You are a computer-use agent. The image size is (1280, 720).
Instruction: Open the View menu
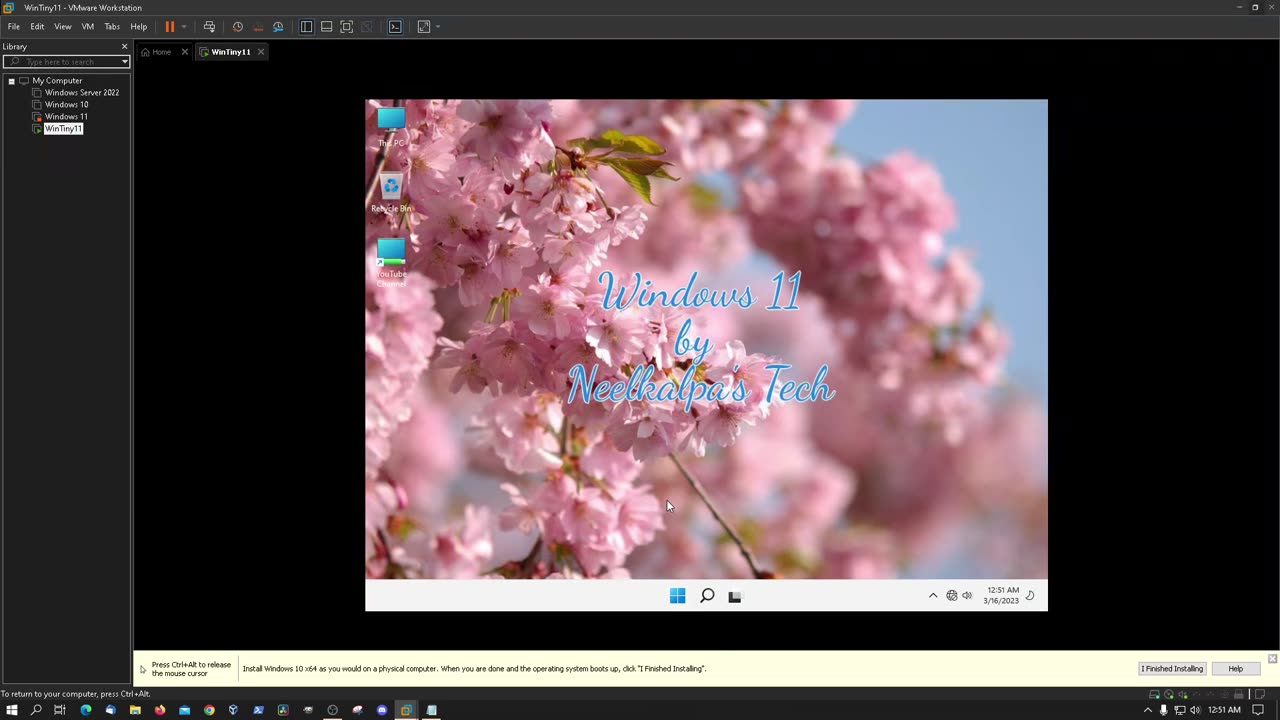[63, 27]
